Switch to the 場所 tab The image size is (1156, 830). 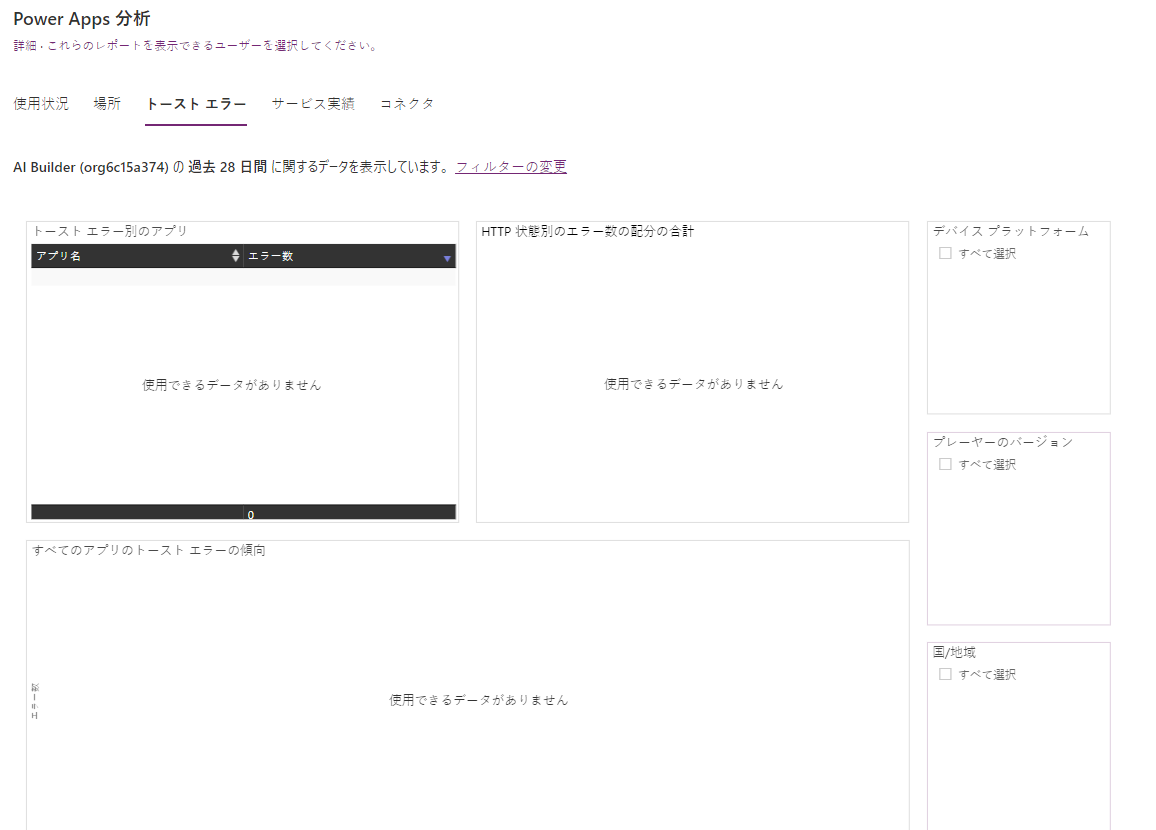[x=106, y=103]
